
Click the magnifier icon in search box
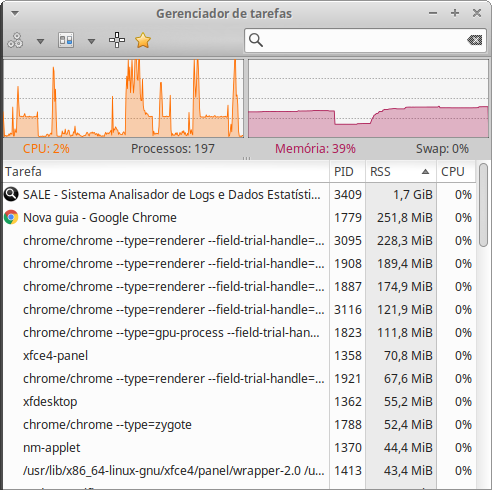[256, 40]
